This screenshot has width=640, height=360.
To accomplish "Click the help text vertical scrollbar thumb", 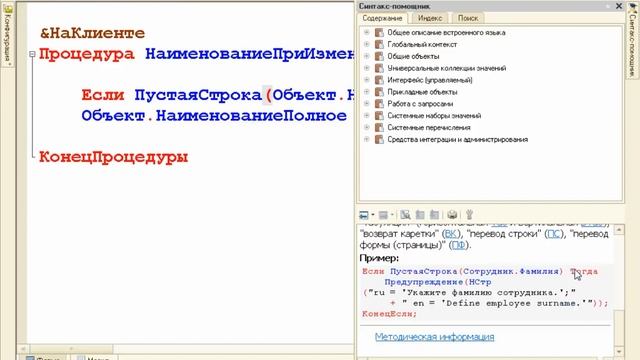I will point(619,328).
